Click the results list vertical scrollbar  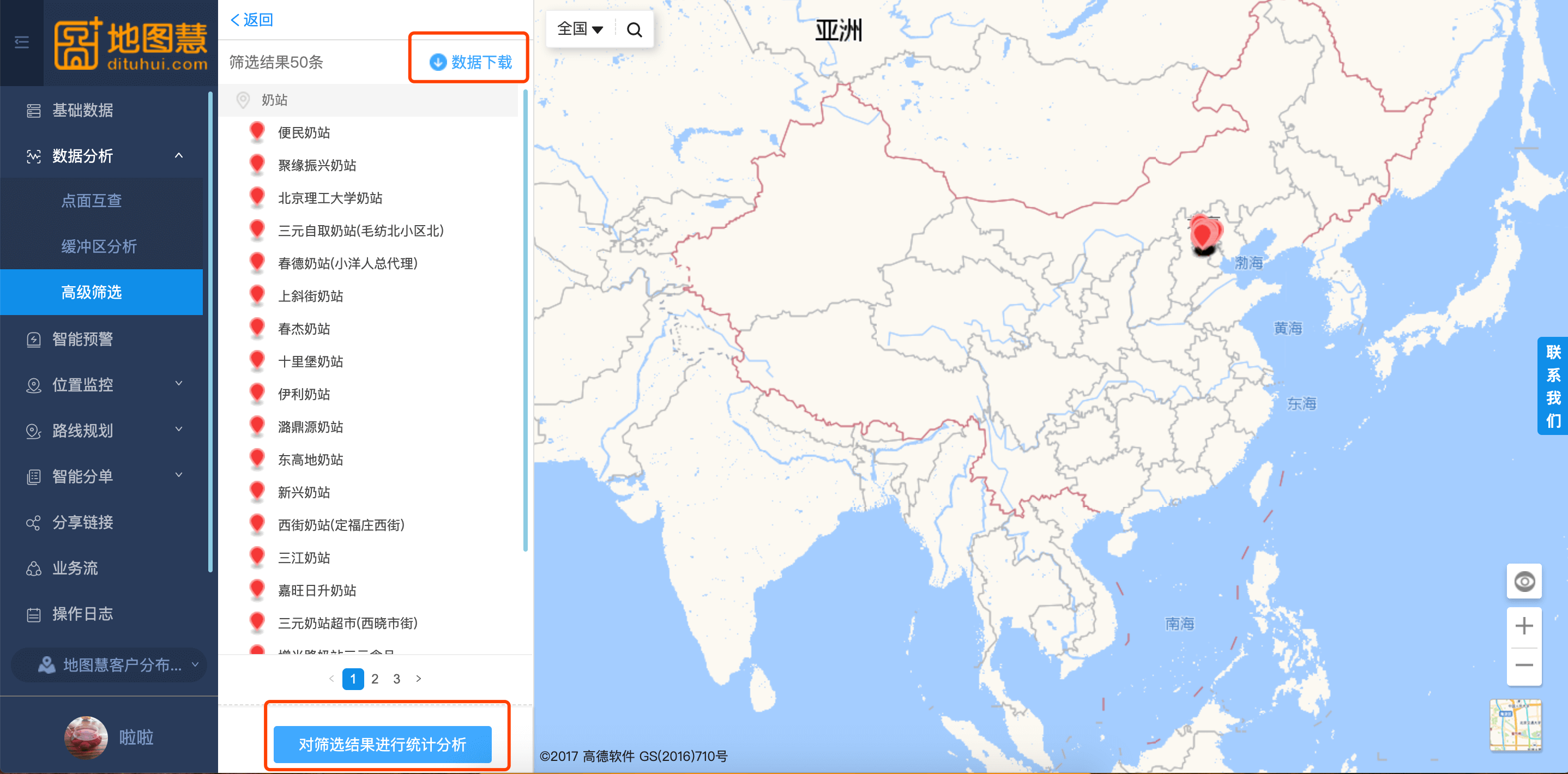point(526,321)
